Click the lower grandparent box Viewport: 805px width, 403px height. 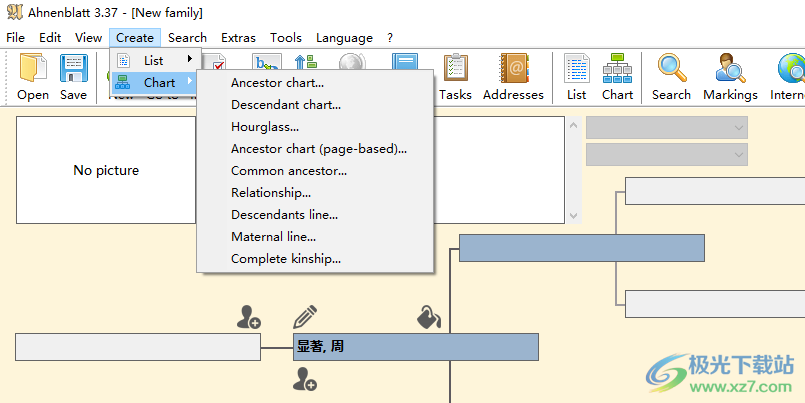[715, 304]
